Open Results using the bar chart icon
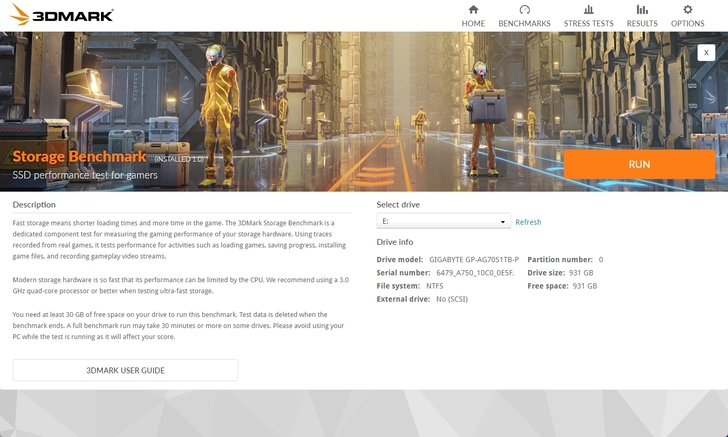This screenshot has width=728, height=437. (642, 10)
